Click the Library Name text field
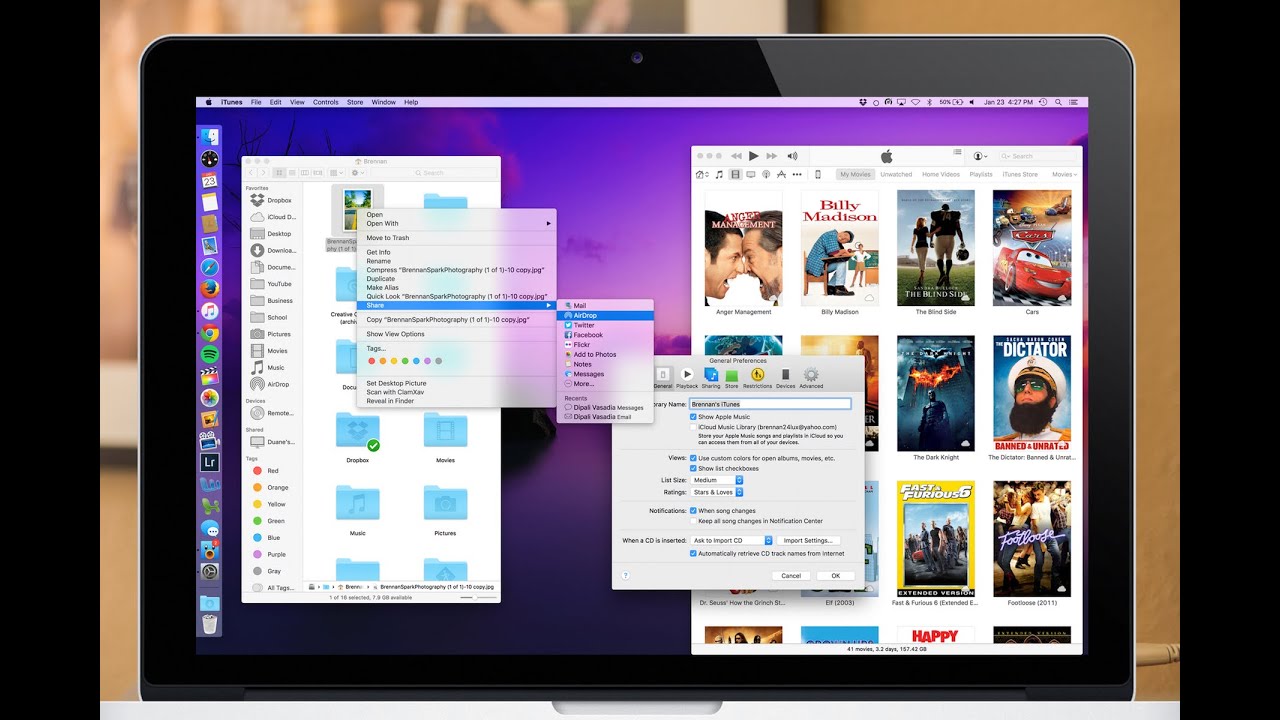Image resolution: width=1280 pixels, height=720 pixels. [x=770, y=404]
